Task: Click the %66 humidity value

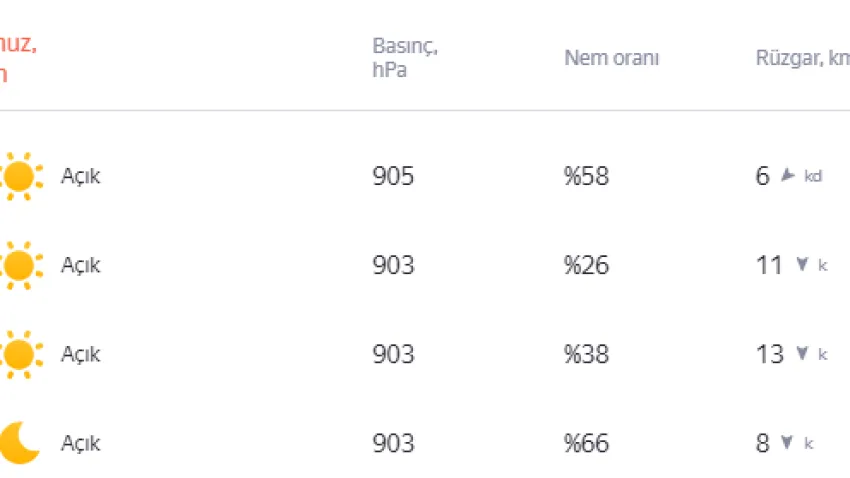Action: (586, 443)
